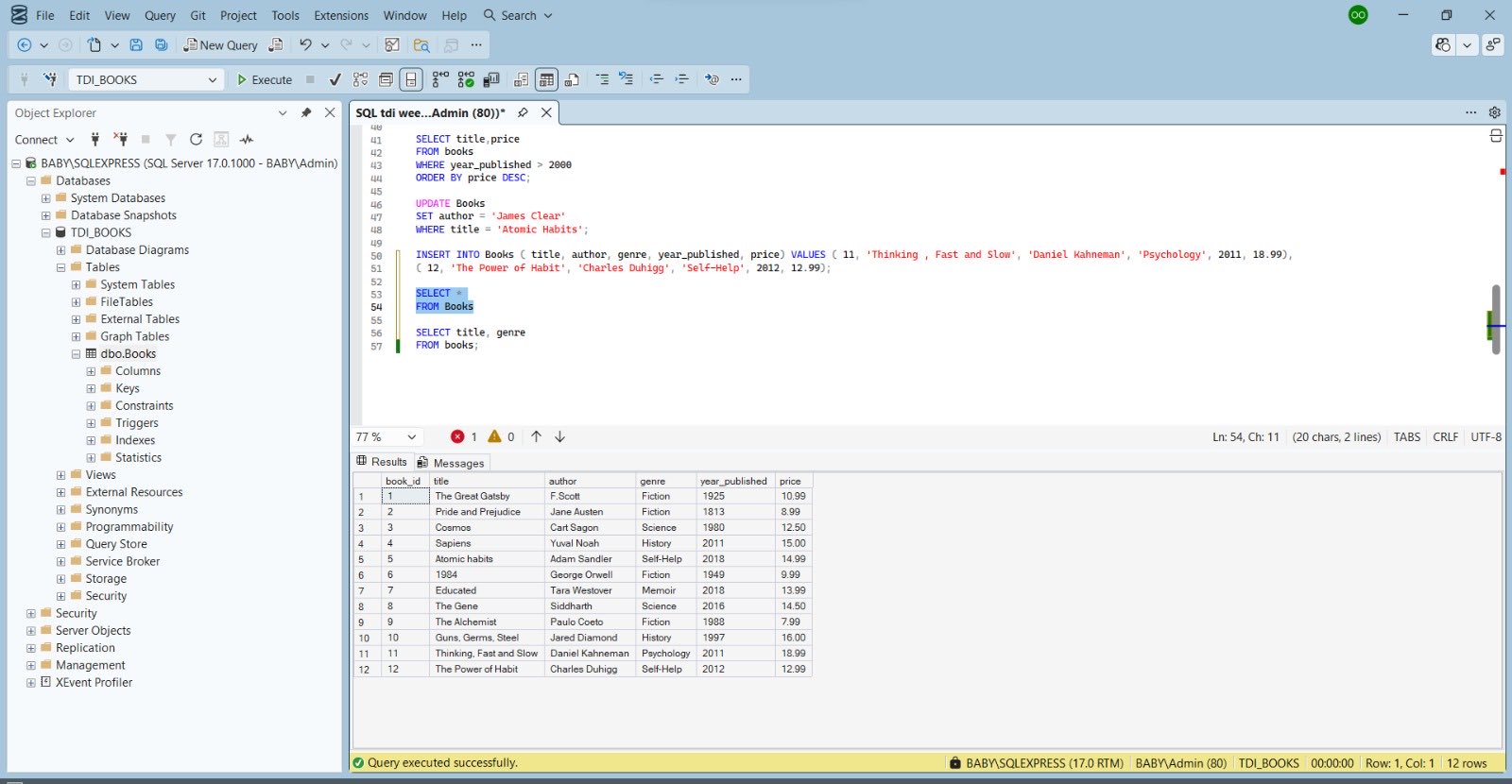
Task: Open the Query menu
Action: click(160, 16)
